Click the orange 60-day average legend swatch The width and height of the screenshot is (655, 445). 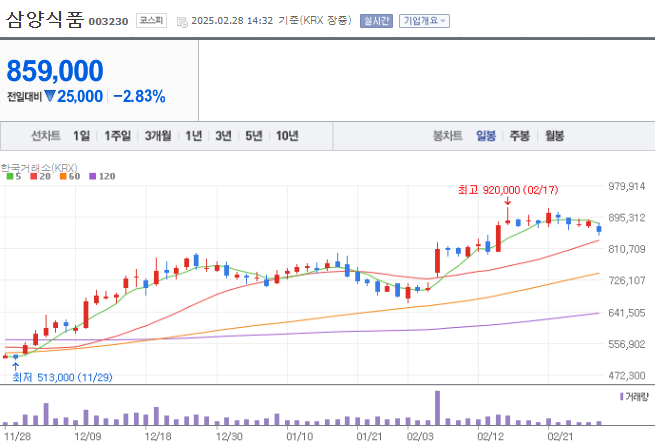pos(63,176)
